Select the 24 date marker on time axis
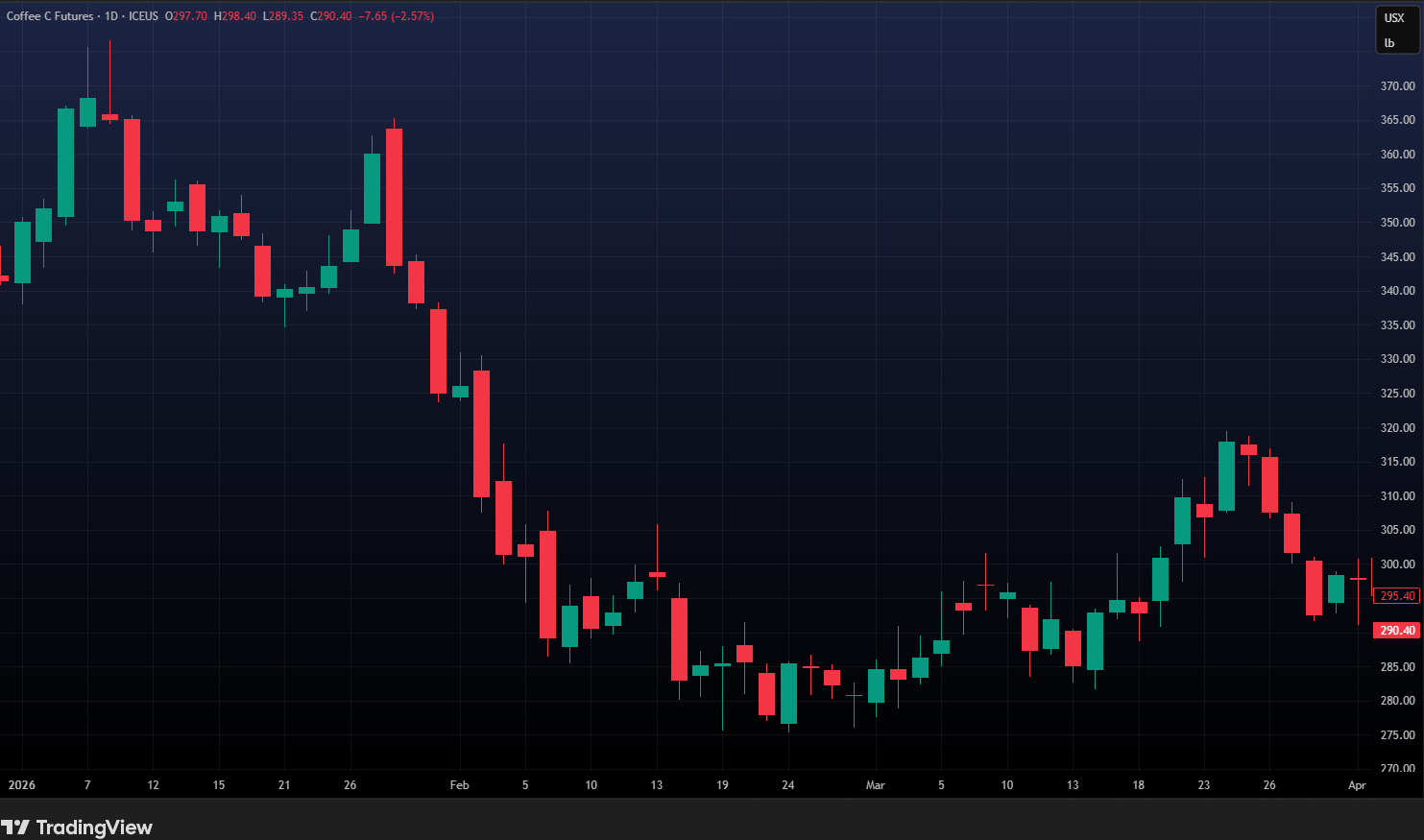The height and width of the screenshot is (840, 1424). coord(787,785)
